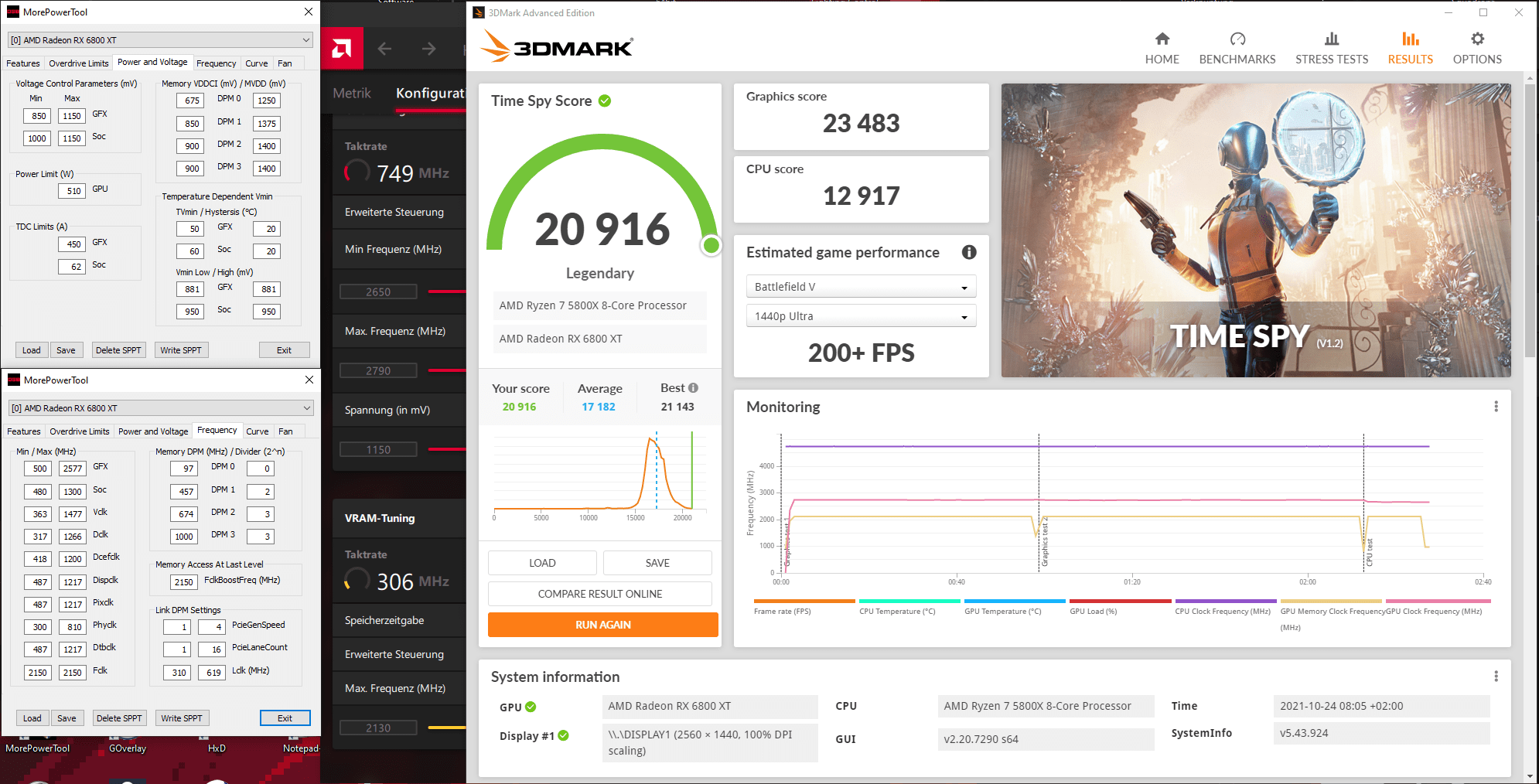1539x784 pixels.
Task: Open Frequency tab in upper MorePowerTool window
Action: tap(217, 63)
